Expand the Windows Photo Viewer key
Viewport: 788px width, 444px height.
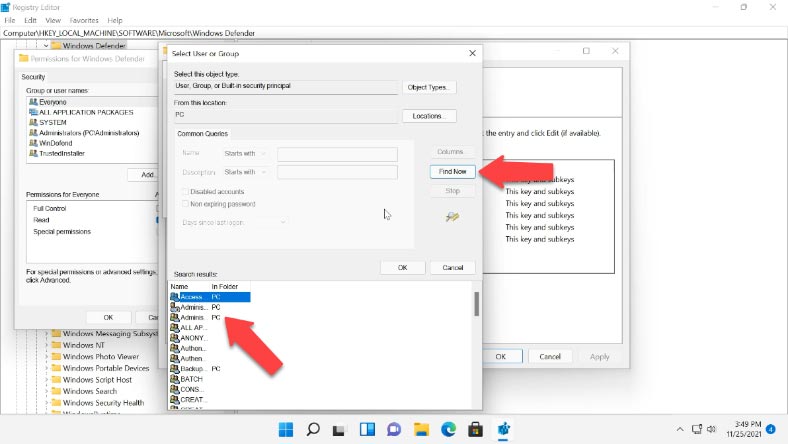coord(46,357)
